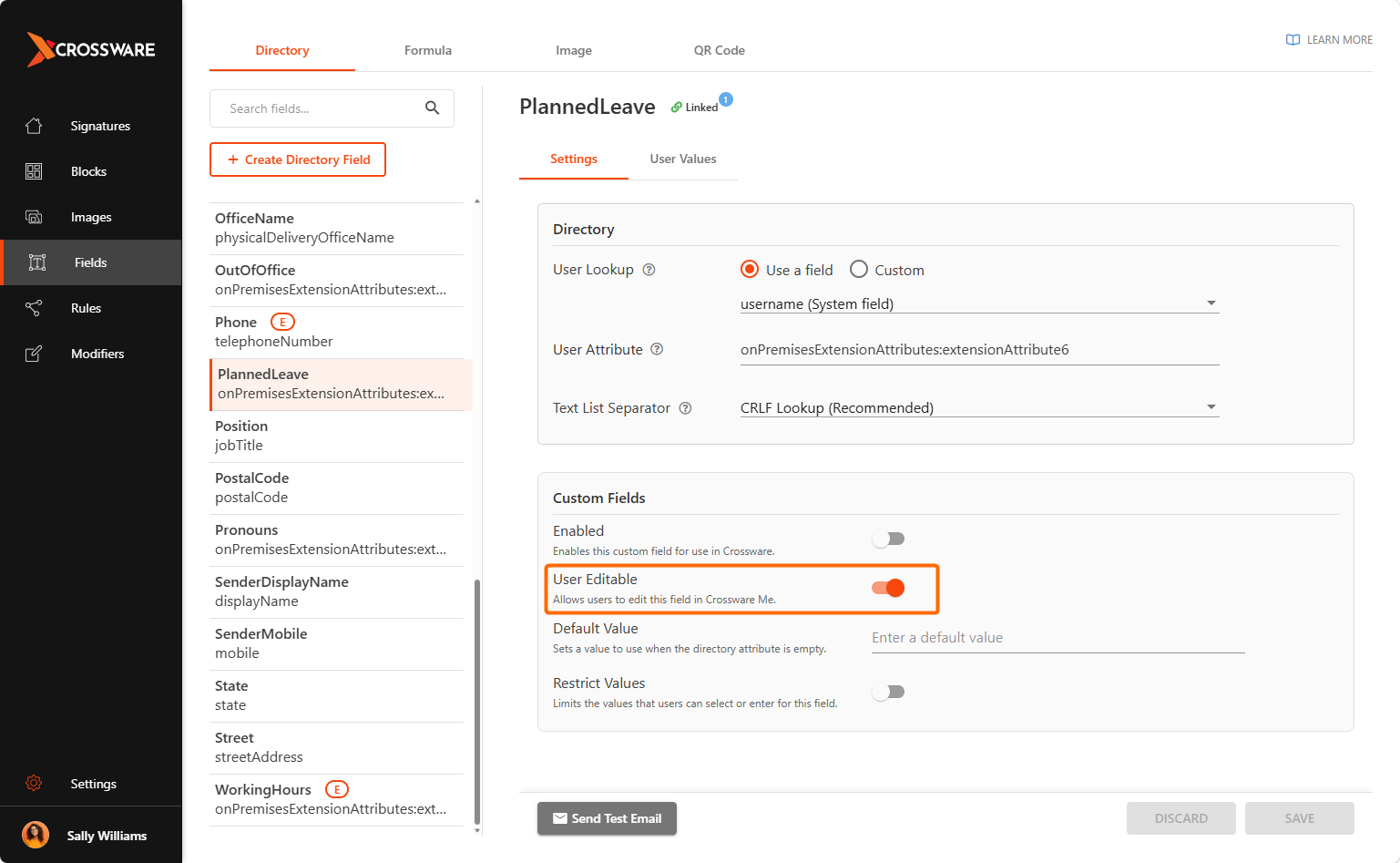Turn off the User Editable switch
1400x863 pixels.
888,588
